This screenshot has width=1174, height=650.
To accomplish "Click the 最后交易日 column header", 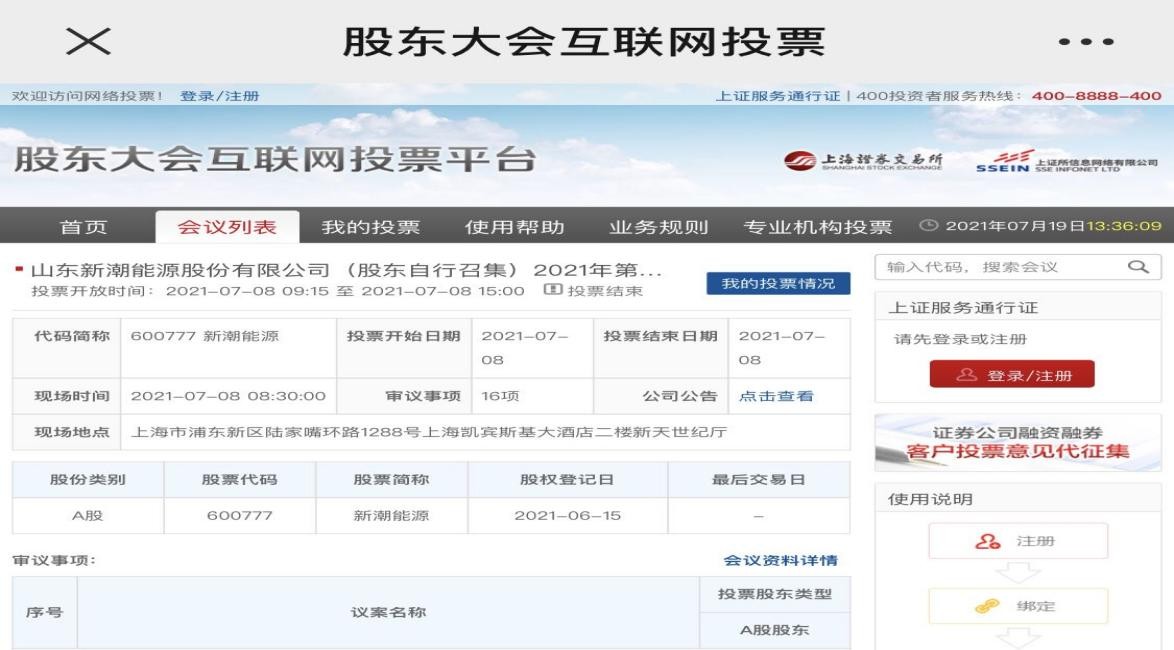I will (x=758, y=479).
